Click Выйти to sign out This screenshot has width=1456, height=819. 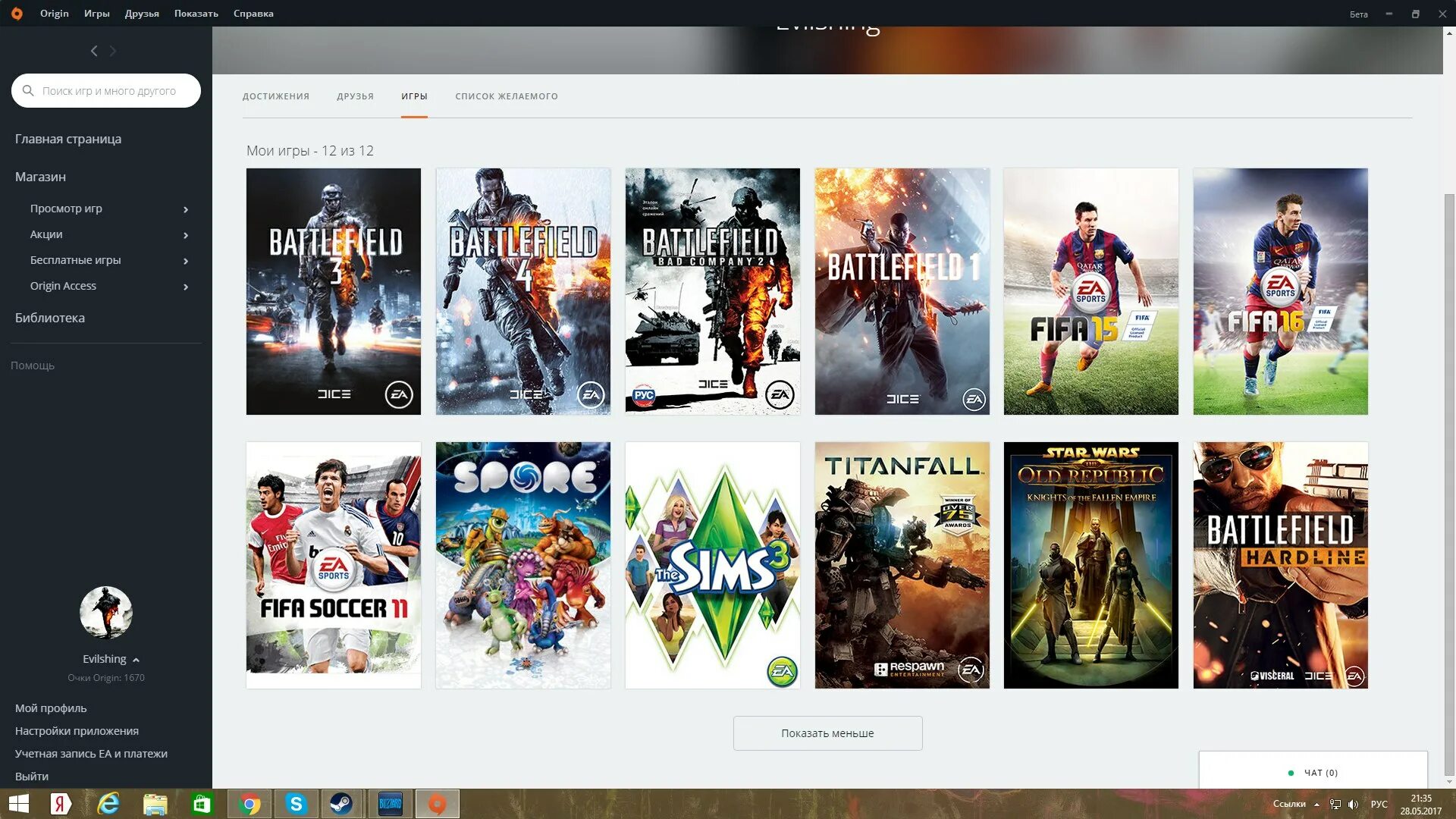[x=32, y=777]
